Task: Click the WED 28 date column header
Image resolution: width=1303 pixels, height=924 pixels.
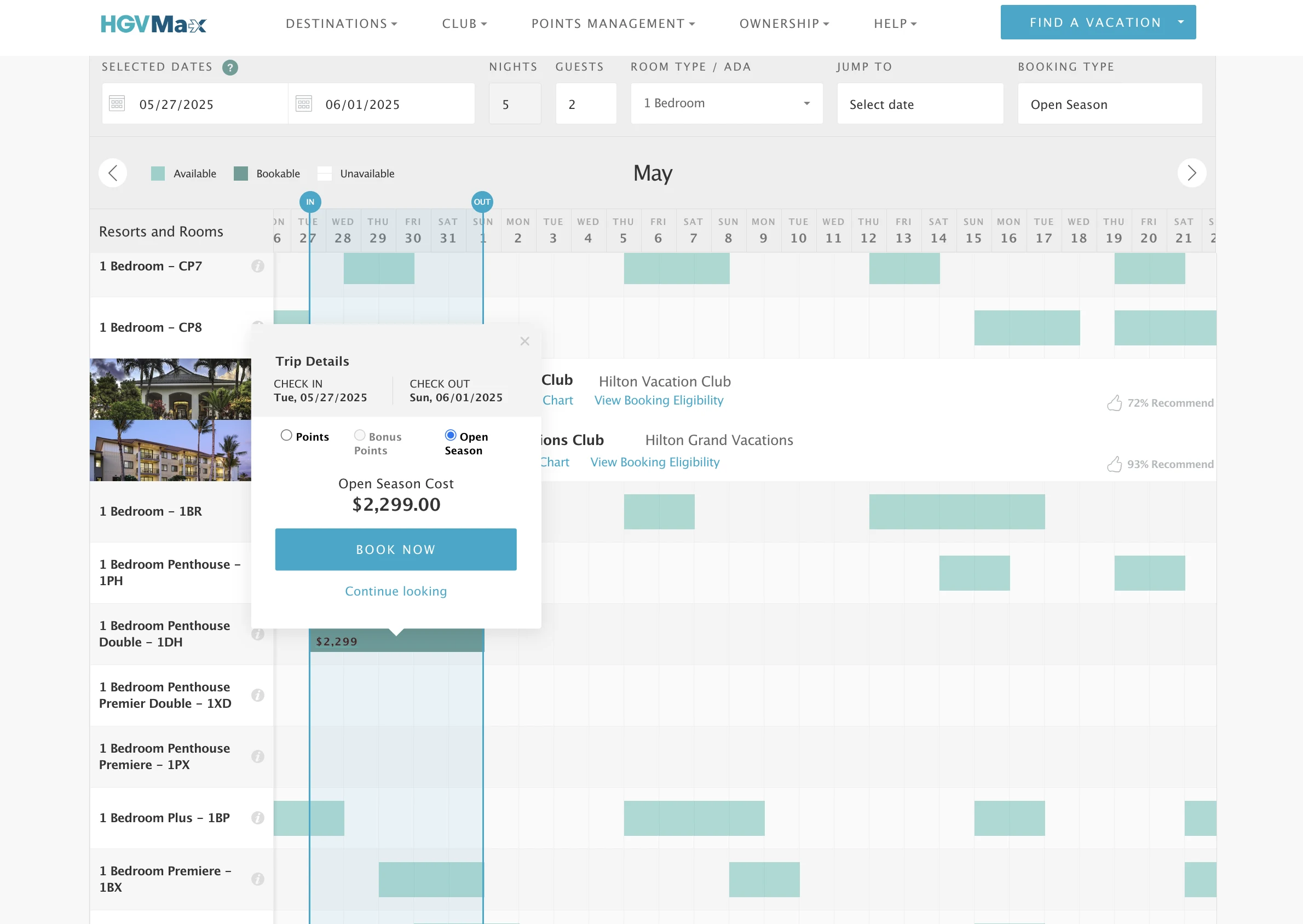Action: 343,230
